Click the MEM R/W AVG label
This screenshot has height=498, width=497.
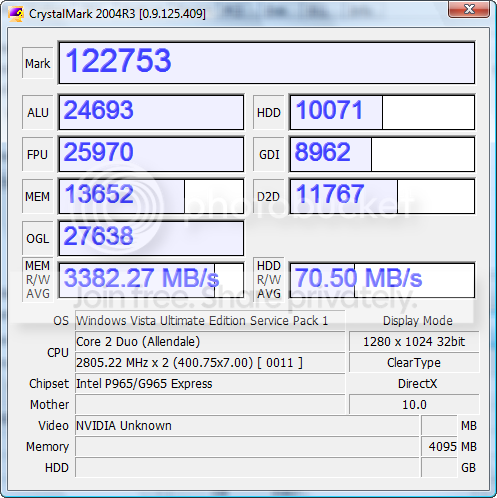click(x=38, y=280)
